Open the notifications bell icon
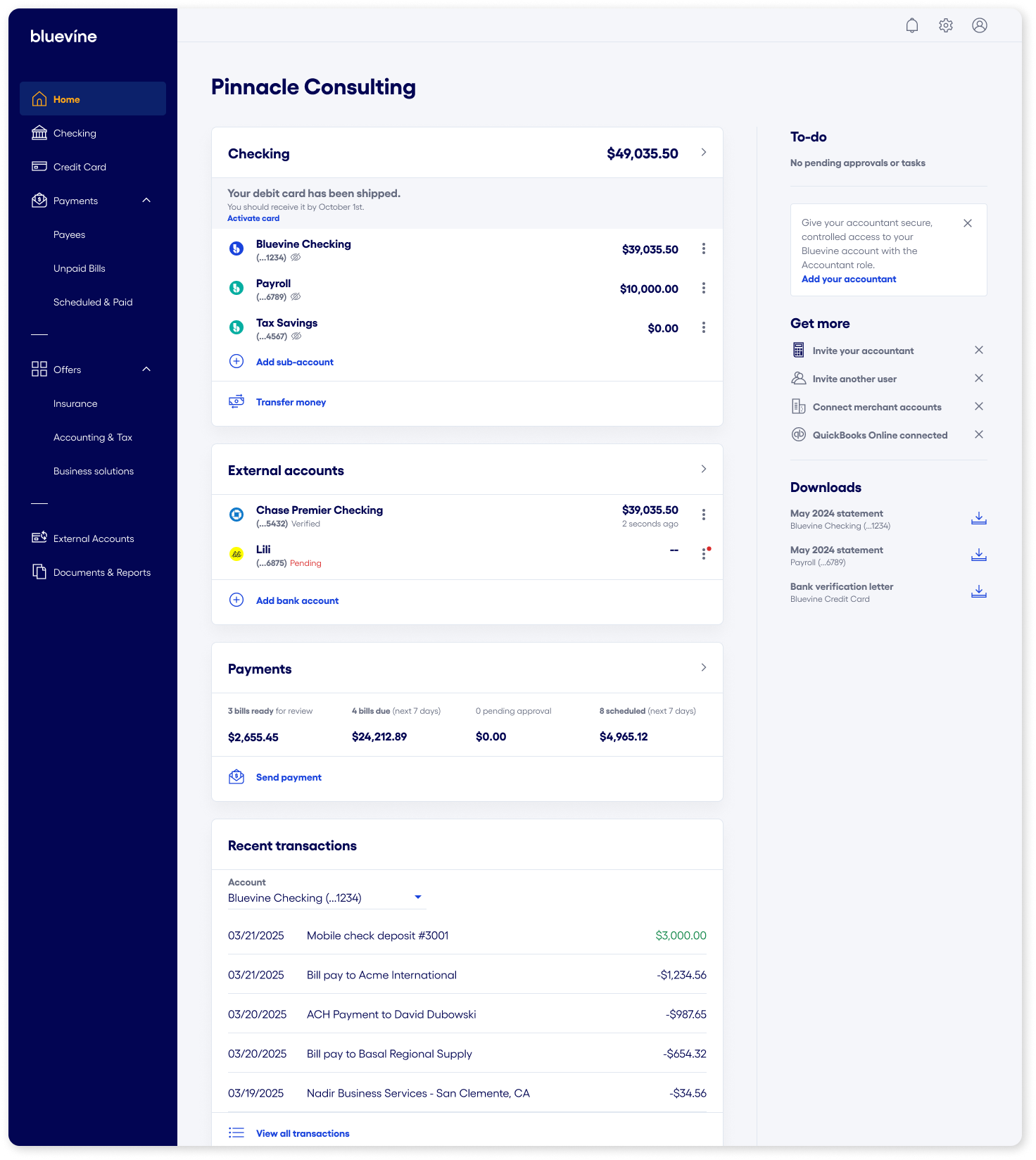Image resolution: width=1036 pixels, height=1160 pixels. pyautogui.click(x=911, y=26)
